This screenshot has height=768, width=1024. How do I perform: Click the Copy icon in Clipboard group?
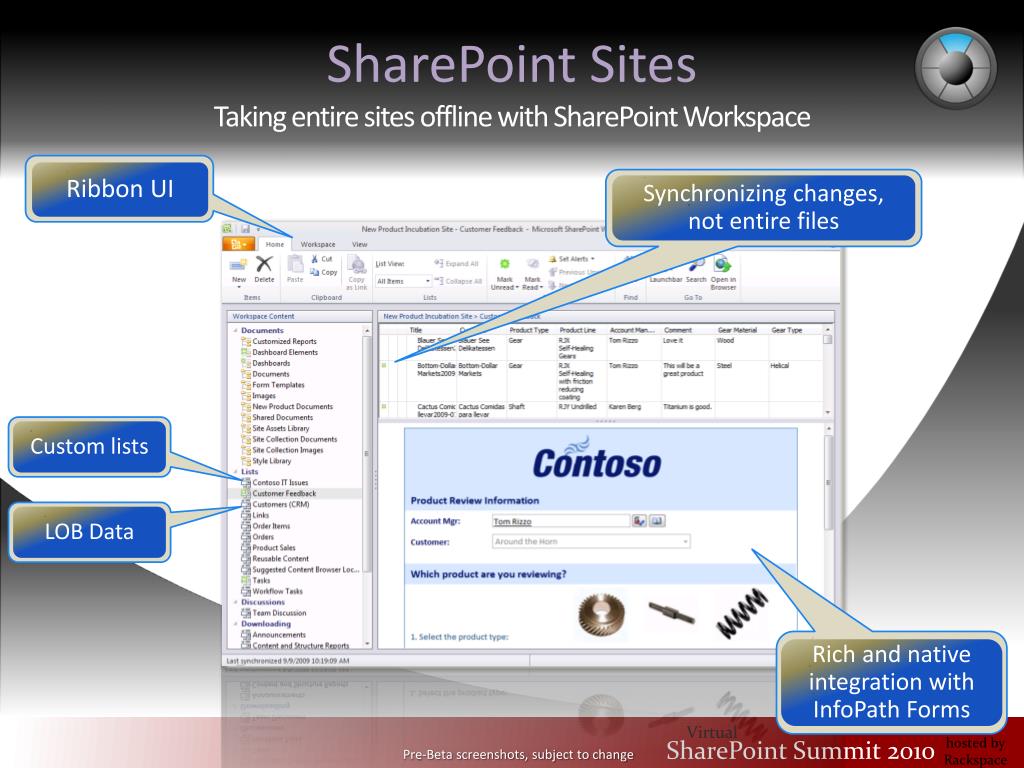(x=315, y=272)
